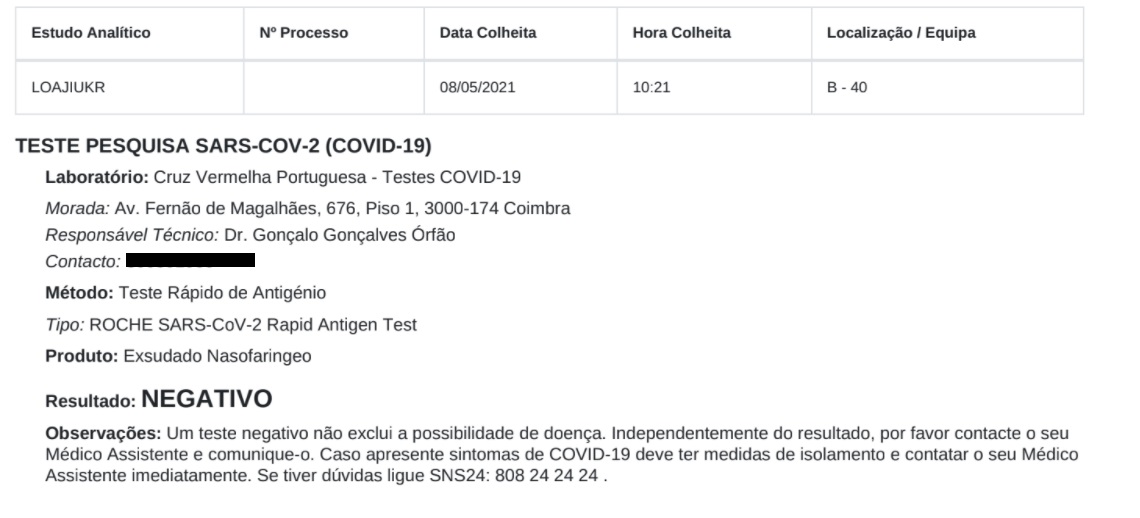Click the Data Colheita column header

(x=521, y=33)
